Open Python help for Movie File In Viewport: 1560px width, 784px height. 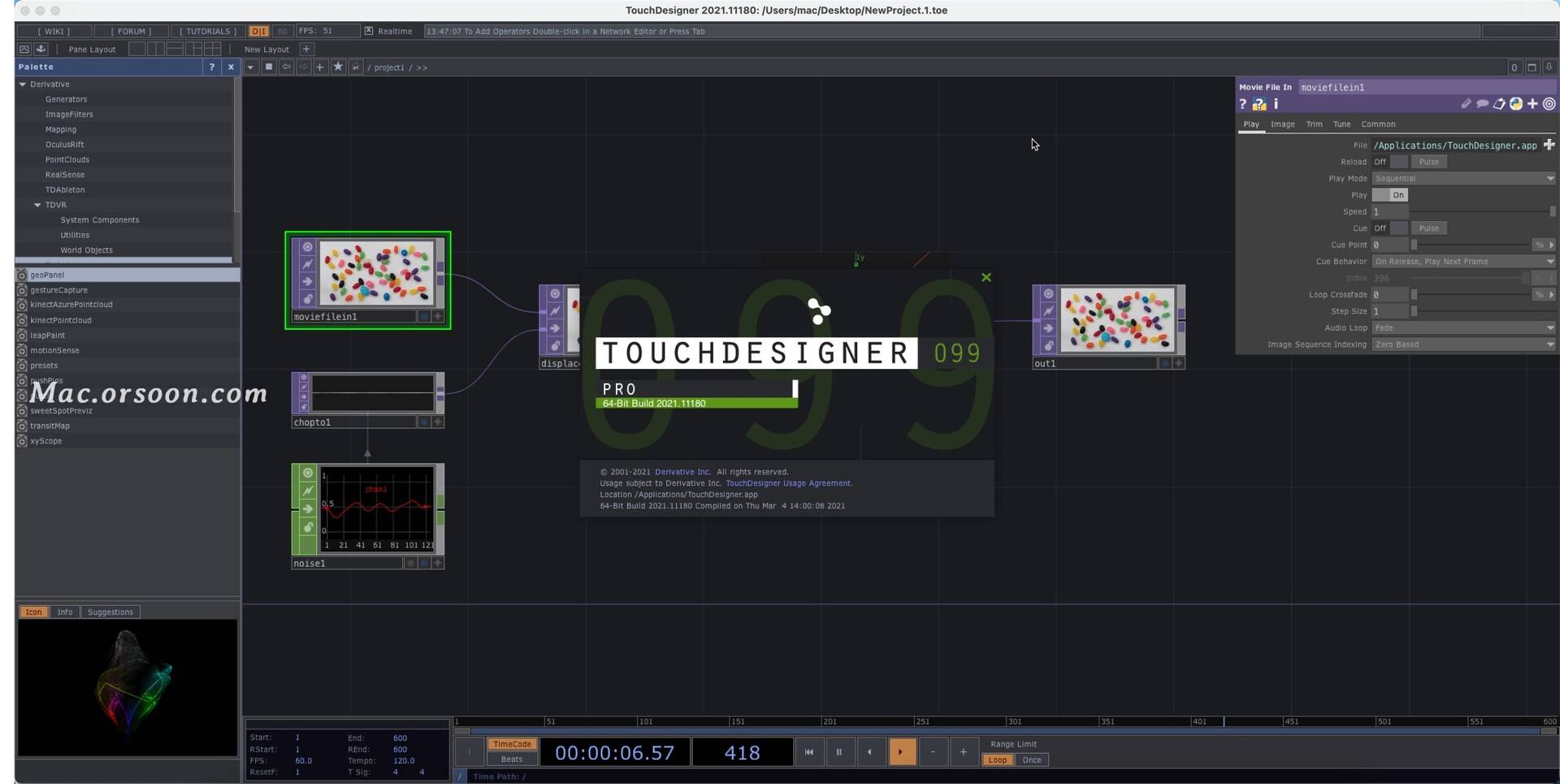[x=1260, y=104]
